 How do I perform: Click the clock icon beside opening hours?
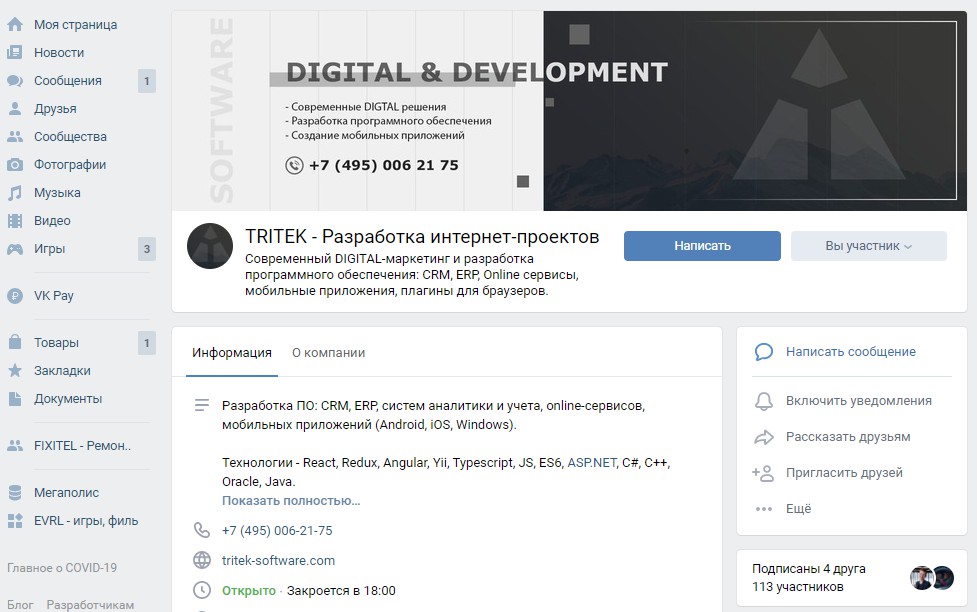click(x=202, y=590)
